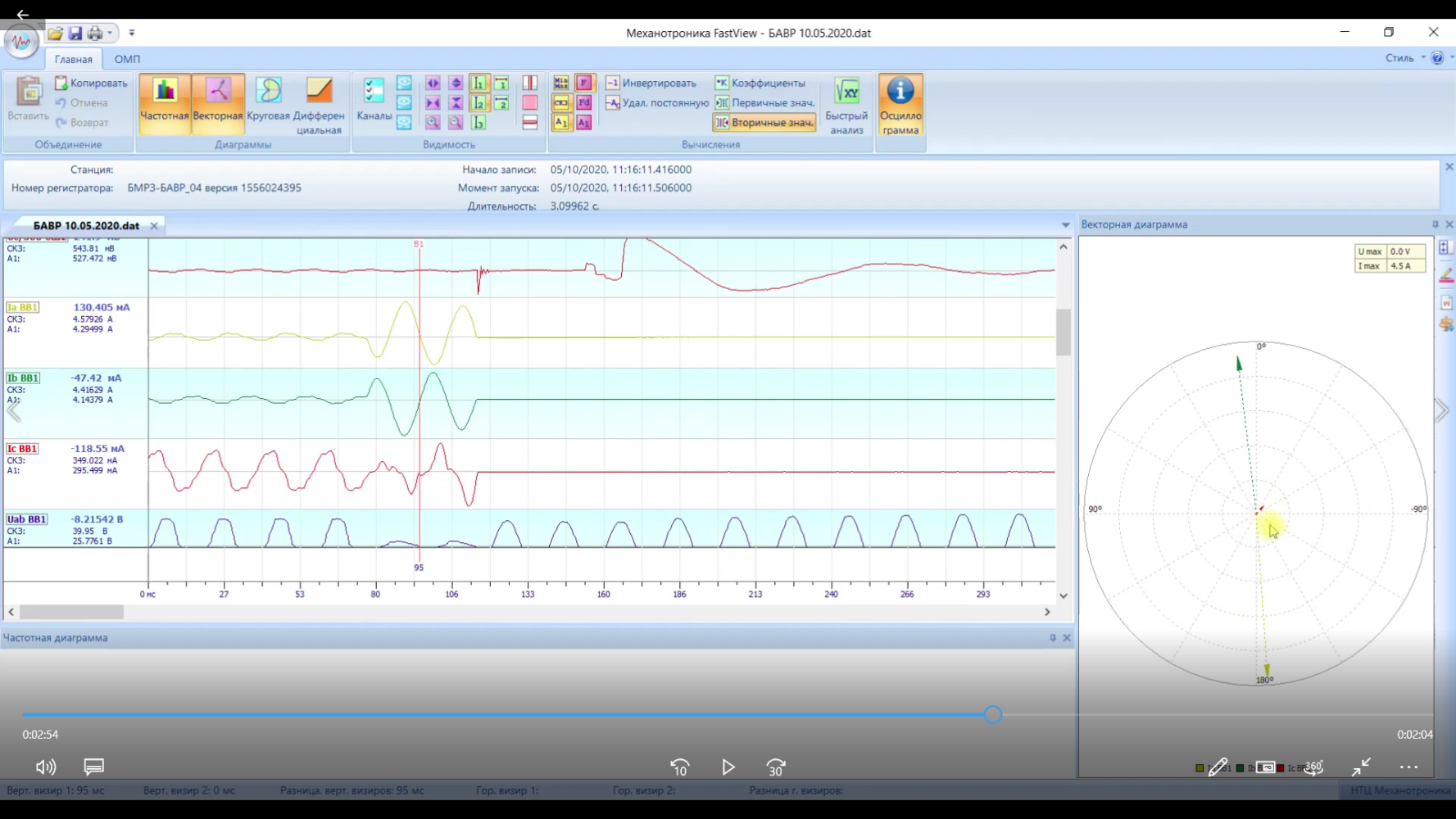1456x819 pixels.
Task: Open the FastView application orb button
Action: tap(21, 41)
